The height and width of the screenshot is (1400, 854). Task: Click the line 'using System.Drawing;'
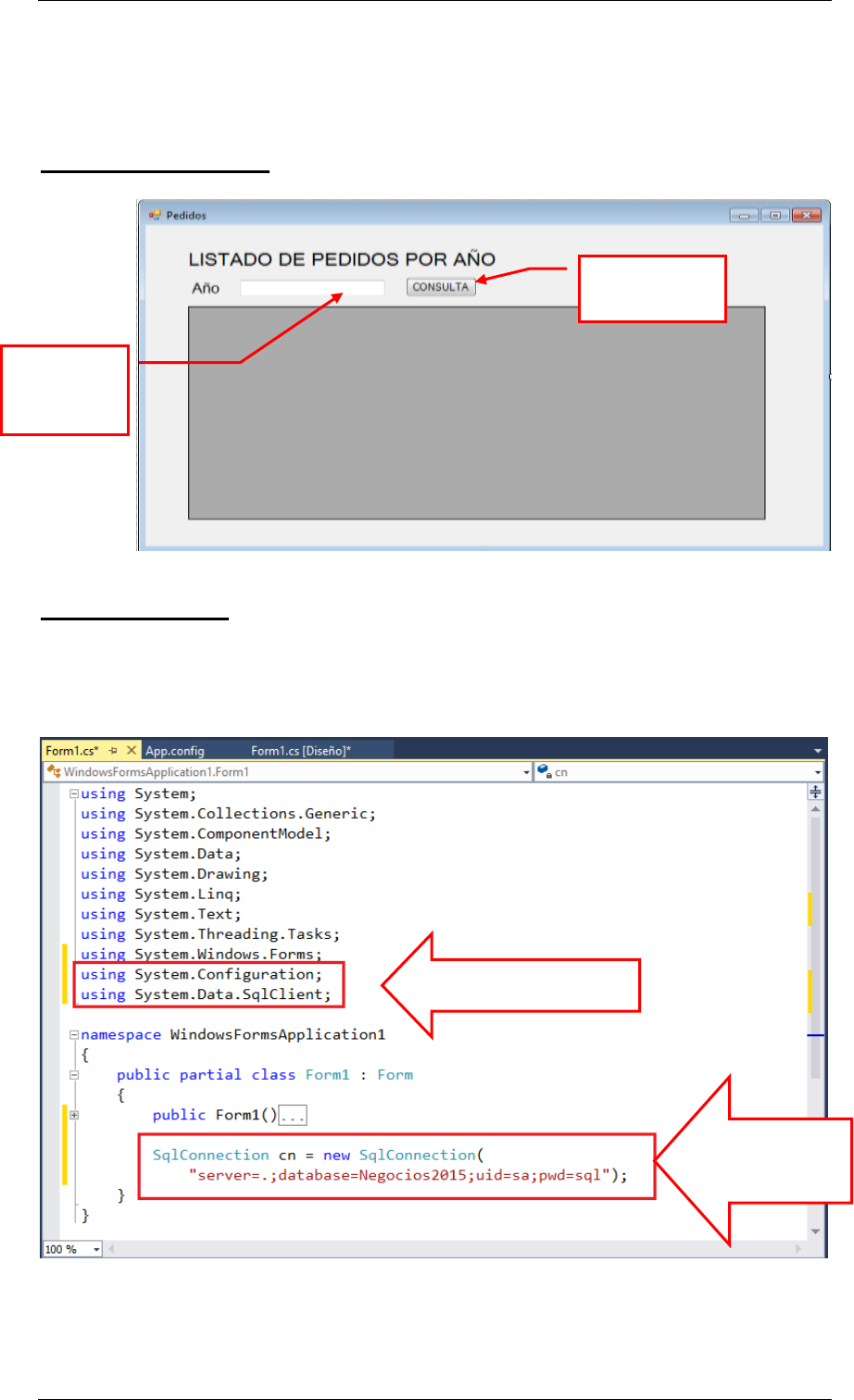click(174, 874)
